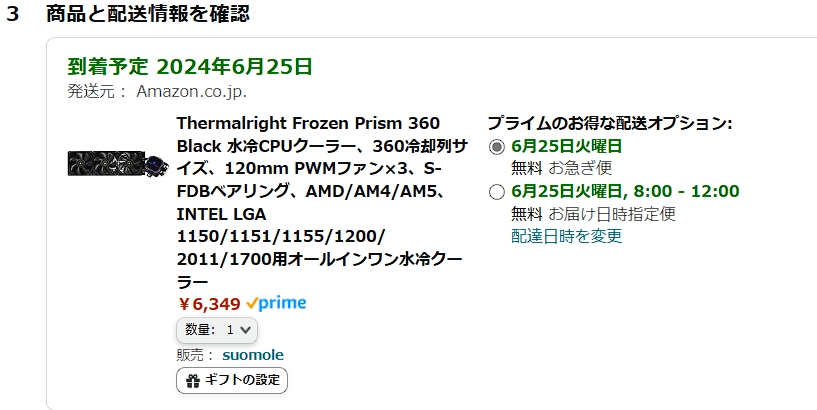
Task: Click the 無料 お急ぎ便 label
Action: [x=561, y=167]
